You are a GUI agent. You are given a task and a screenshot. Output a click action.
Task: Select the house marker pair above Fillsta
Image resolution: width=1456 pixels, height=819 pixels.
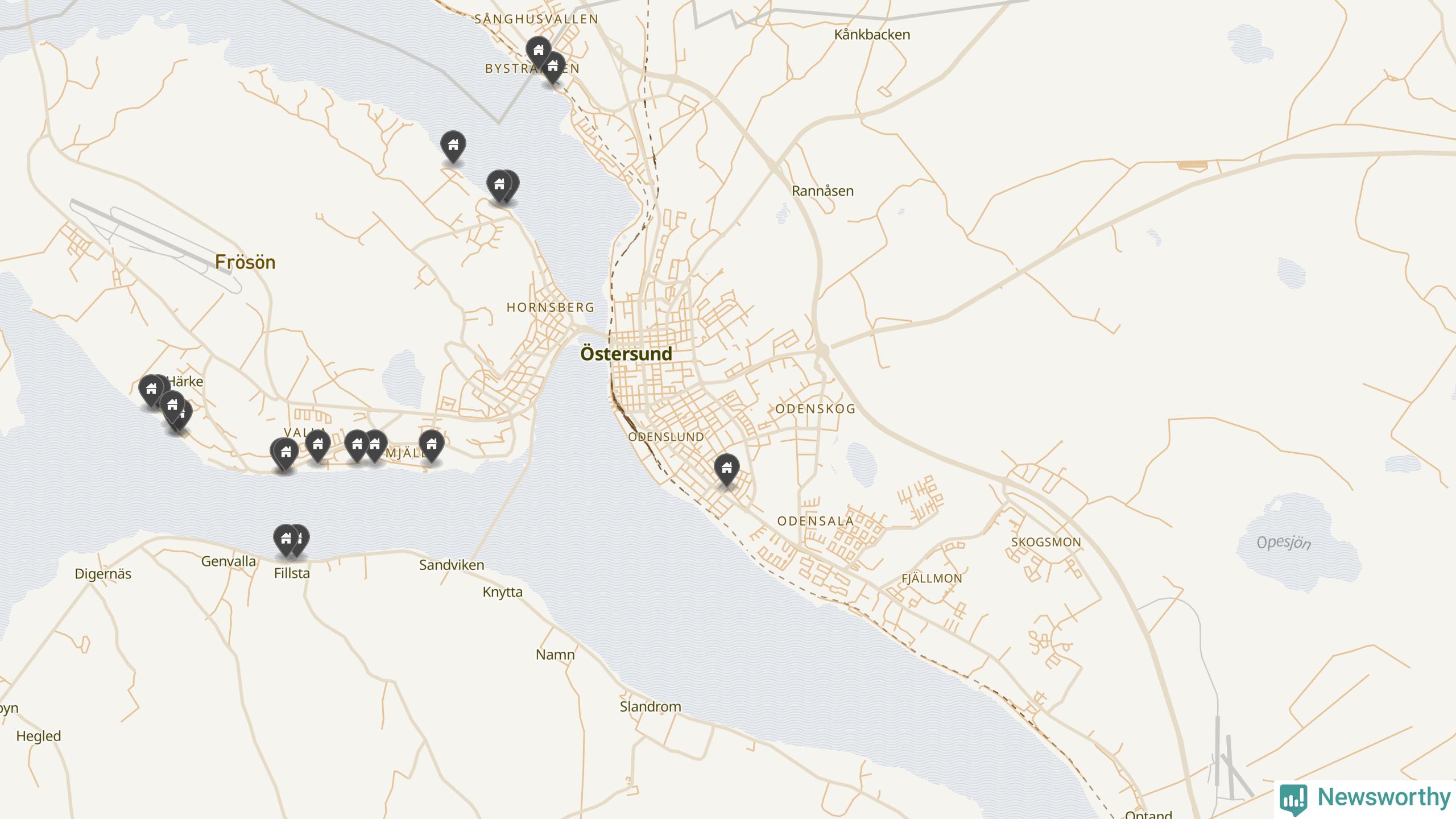click(291, 540)
